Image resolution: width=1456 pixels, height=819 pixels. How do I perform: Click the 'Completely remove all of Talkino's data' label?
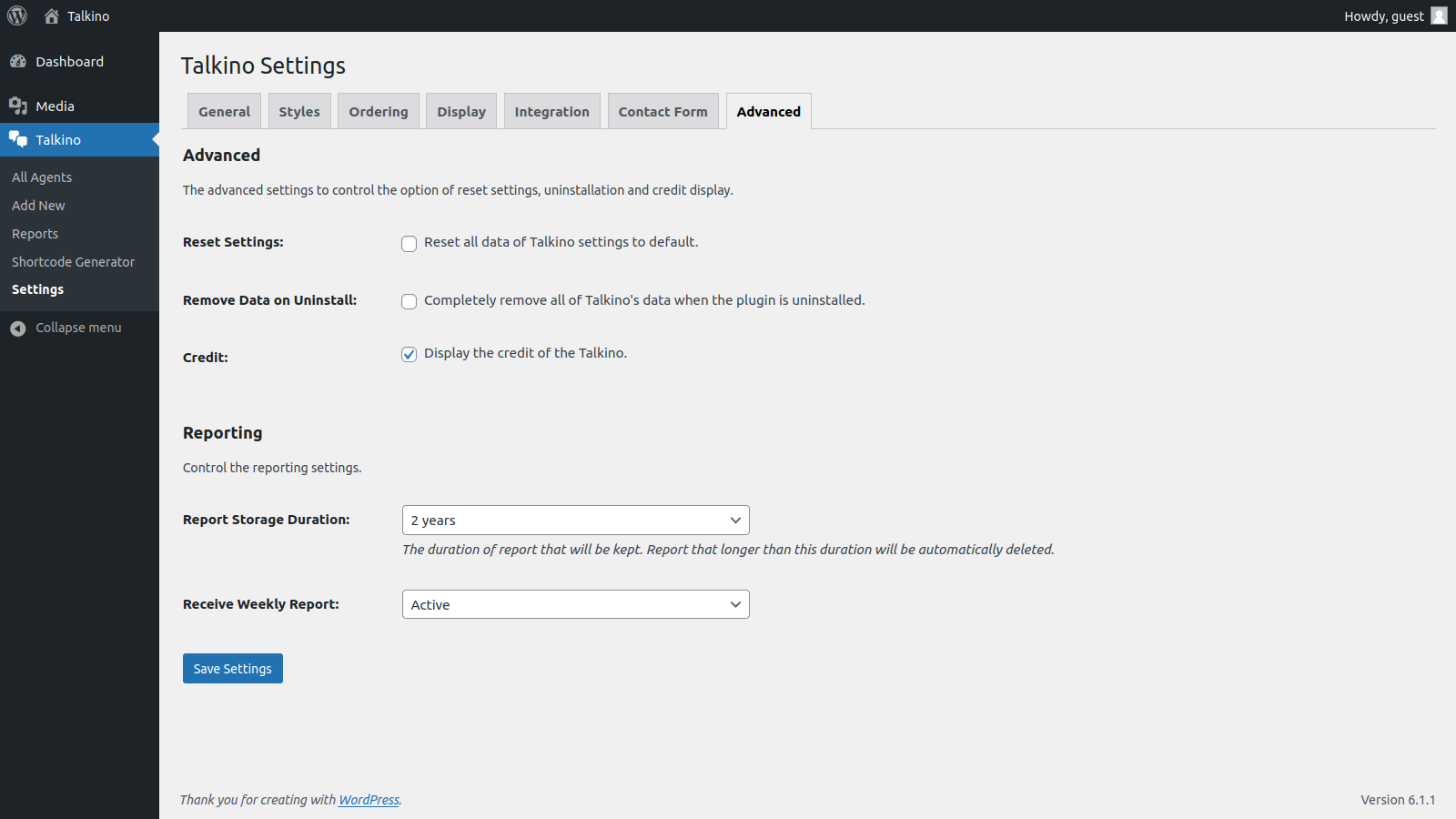644,300
